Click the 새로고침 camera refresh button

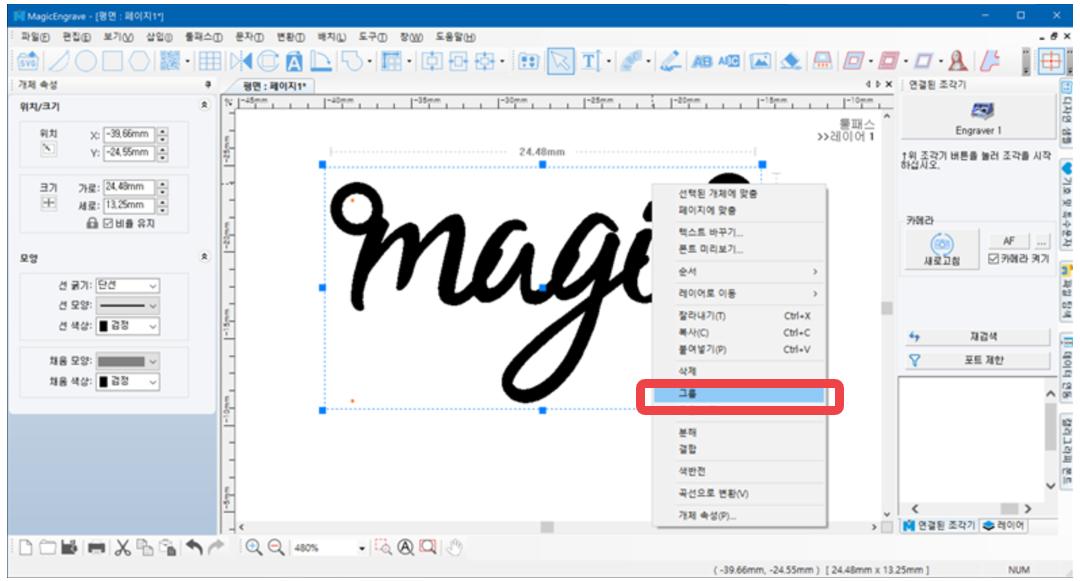[x=942, y=250]
